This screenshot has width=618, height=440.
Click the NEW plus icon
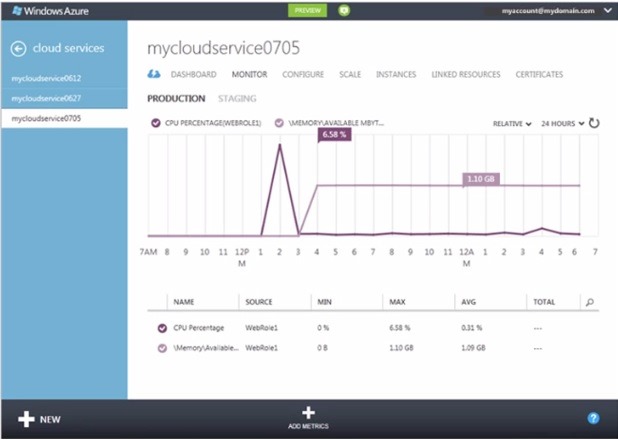coord(26,419)
